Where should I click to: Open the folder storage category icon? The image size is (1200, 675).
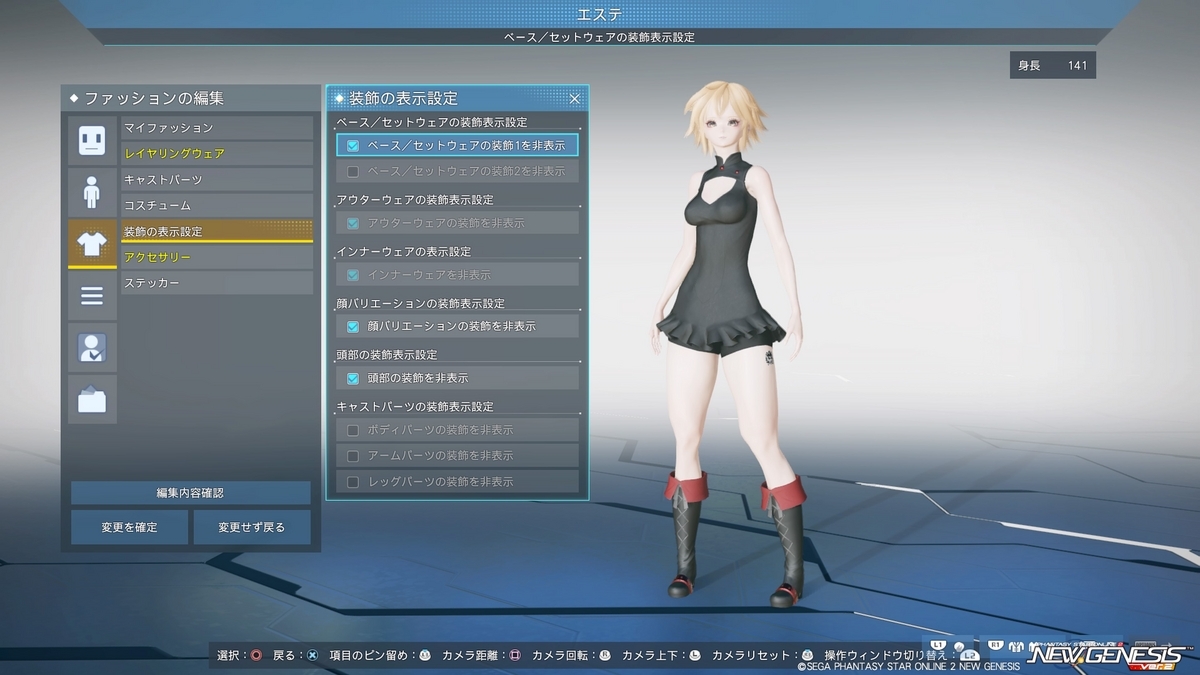click(92, 399)
